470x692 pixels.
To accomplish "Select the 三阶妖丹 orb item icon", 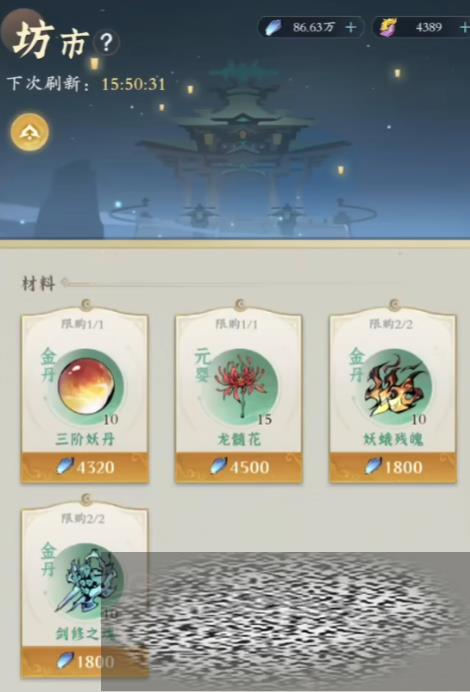I will (x=86, y=387).
